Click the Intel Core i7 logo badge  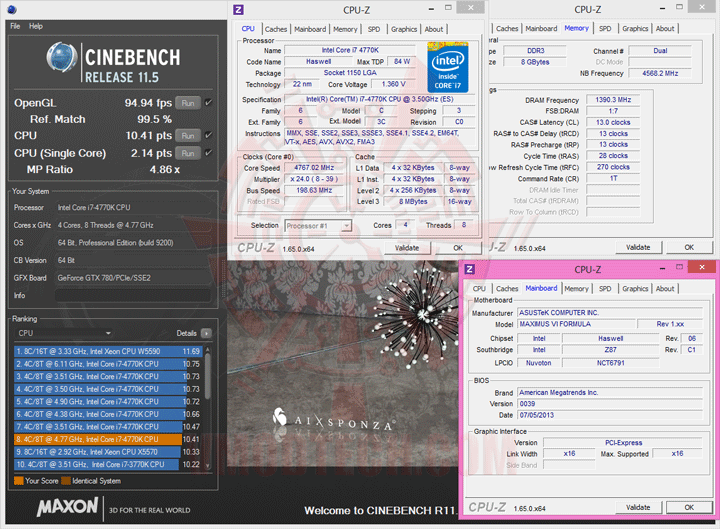[x=448, y=68]
